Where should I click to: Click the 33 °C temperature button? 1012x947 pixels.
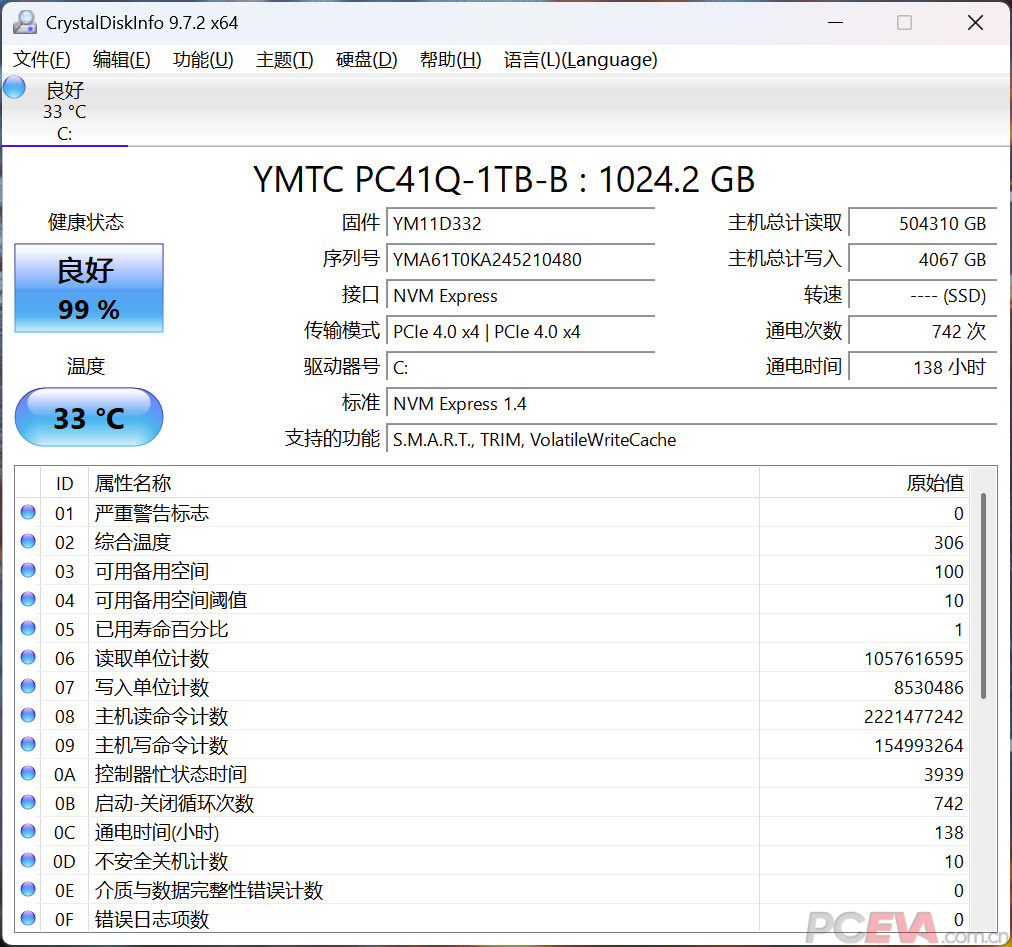pyautogui.click(x=89, y=417)
